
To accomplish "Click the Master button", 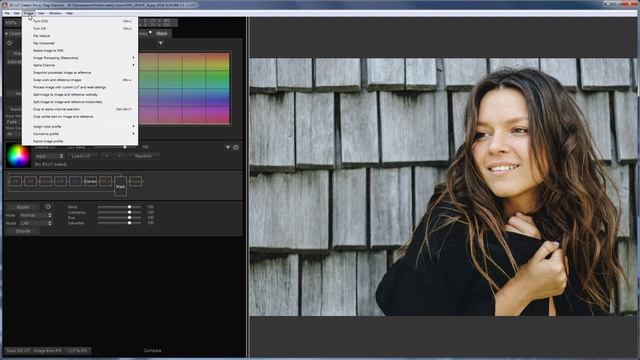I will [23, 207].
